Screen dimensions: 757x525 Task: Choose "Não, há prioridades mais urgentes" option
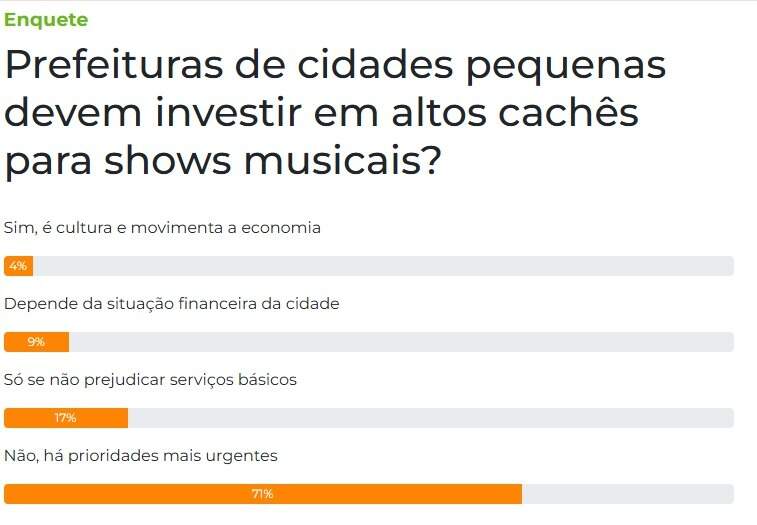[141, 456]
